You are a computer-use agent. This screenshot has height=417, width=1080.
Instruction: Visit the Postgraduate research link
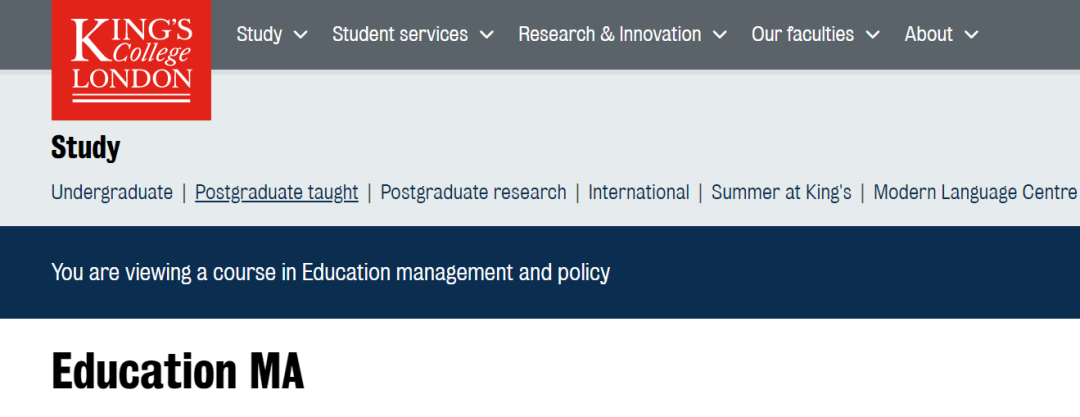[x=473, y=192]
